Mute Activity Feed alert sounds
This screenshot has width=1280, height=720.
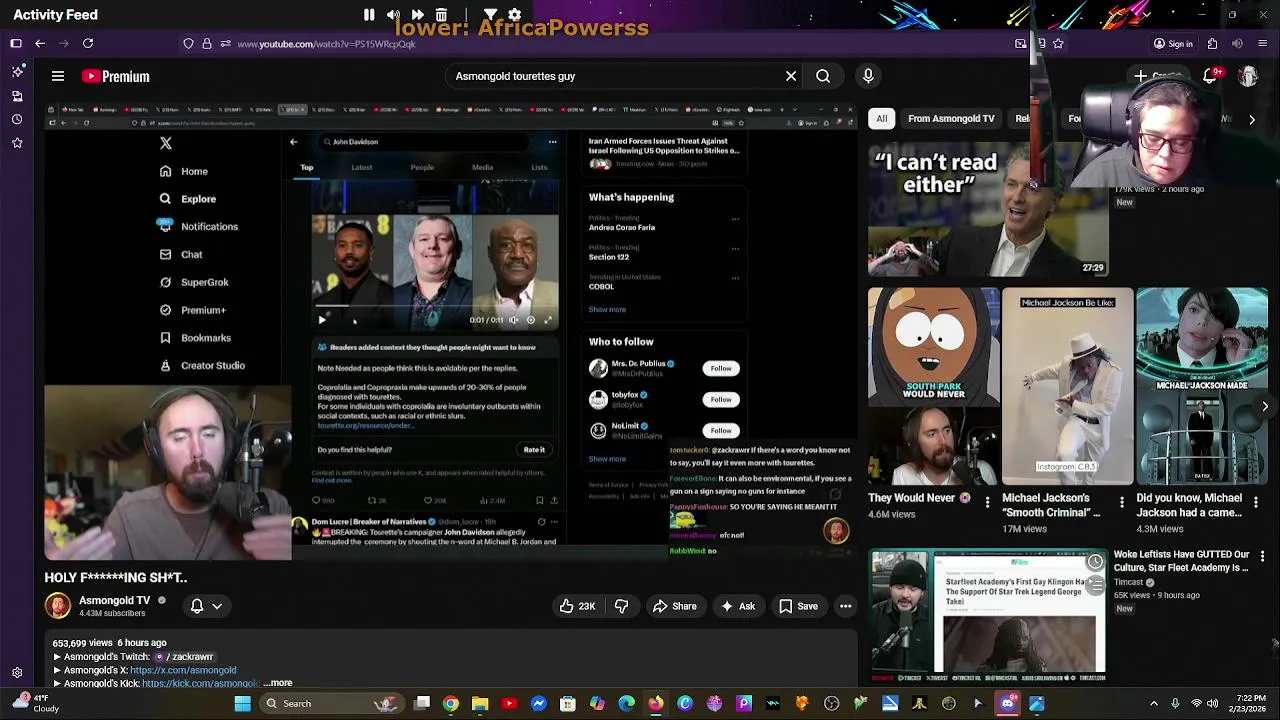pos(393,15)
